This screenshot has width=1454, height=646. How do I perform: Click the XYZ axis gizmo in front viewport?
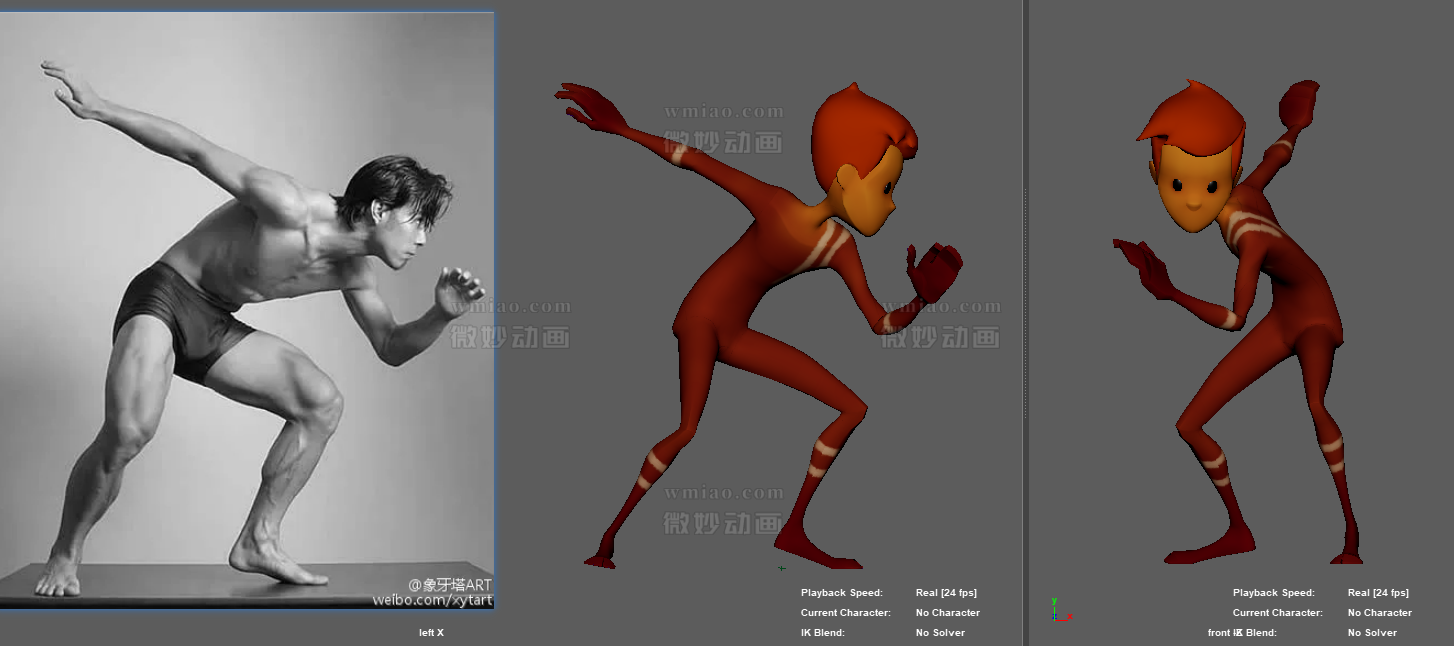(x=1059, y=612)
